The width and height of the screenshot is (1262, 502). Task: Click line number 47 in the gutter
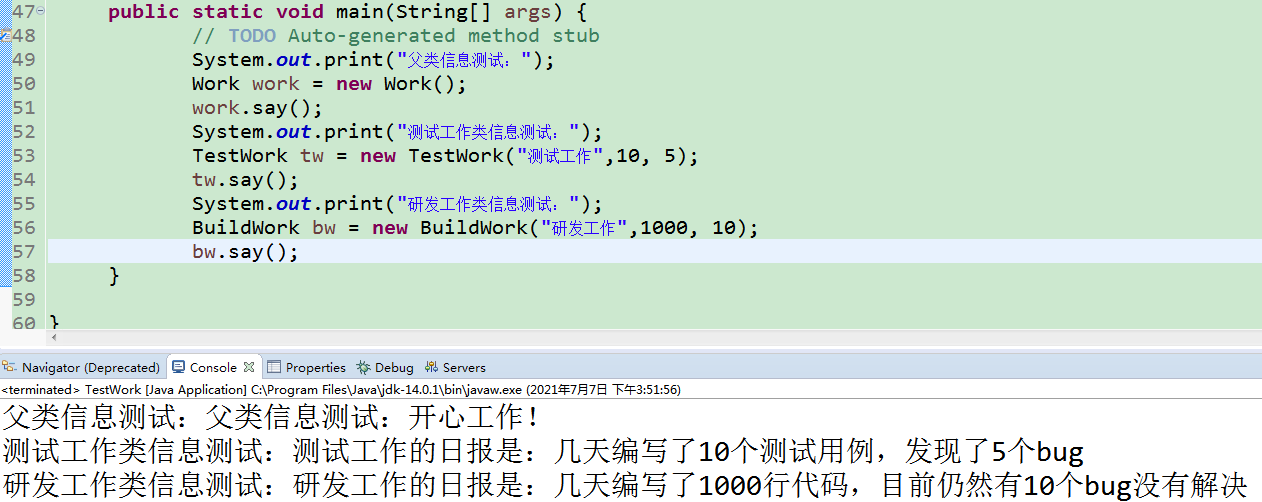[22, 12]
